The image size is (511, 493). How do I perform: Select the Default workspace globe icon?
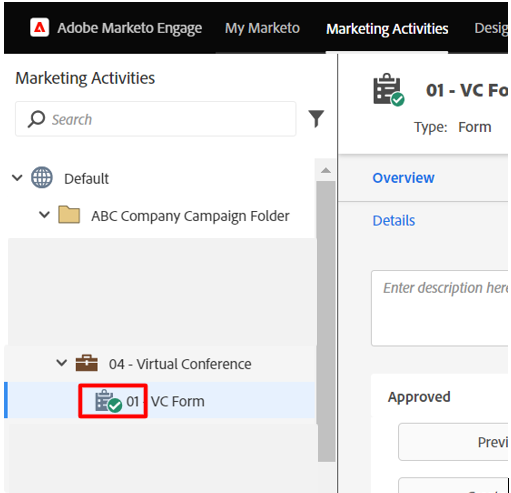[x=42, y=178]
